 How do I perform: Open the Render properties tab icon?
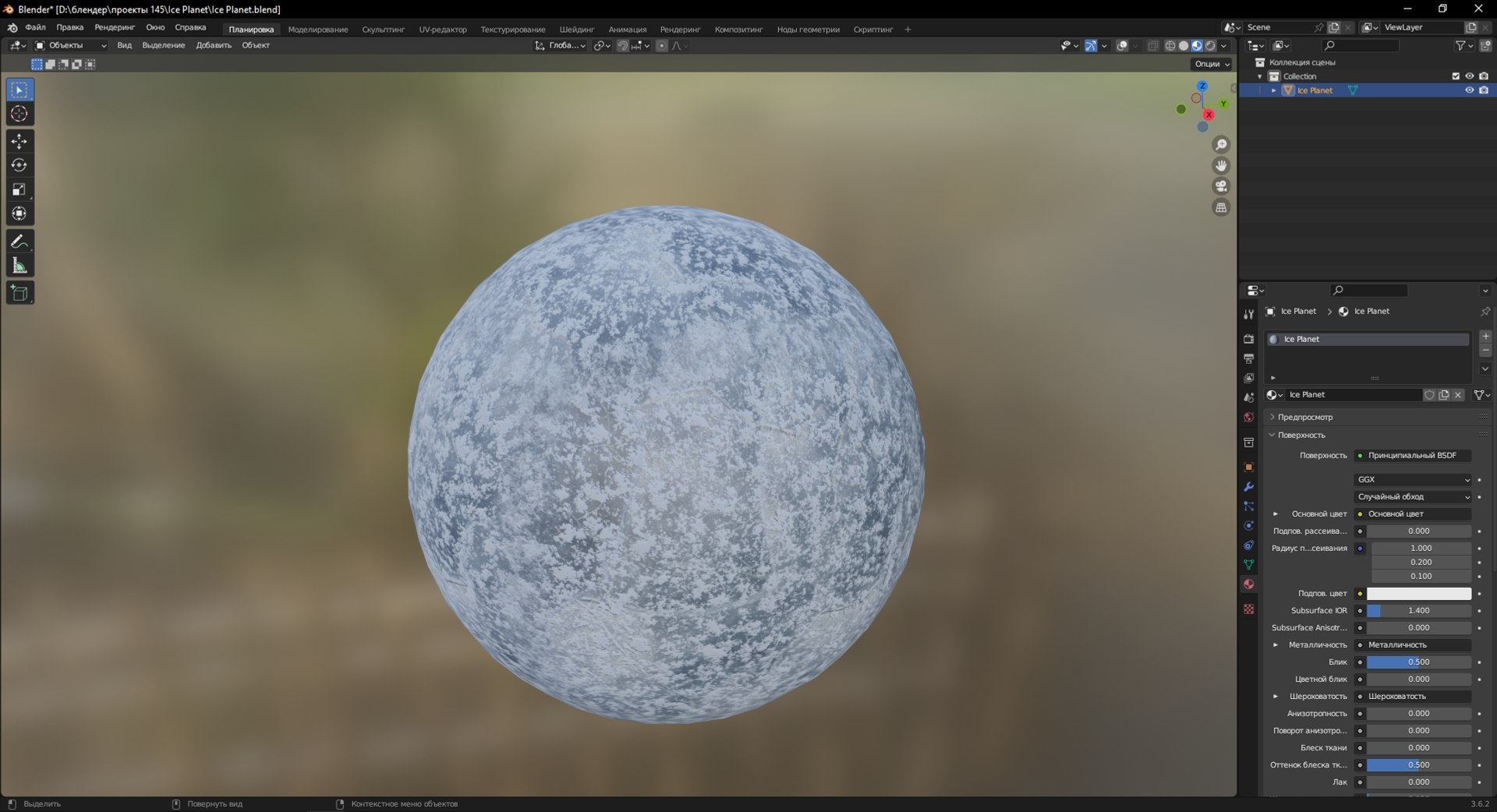1248,339
